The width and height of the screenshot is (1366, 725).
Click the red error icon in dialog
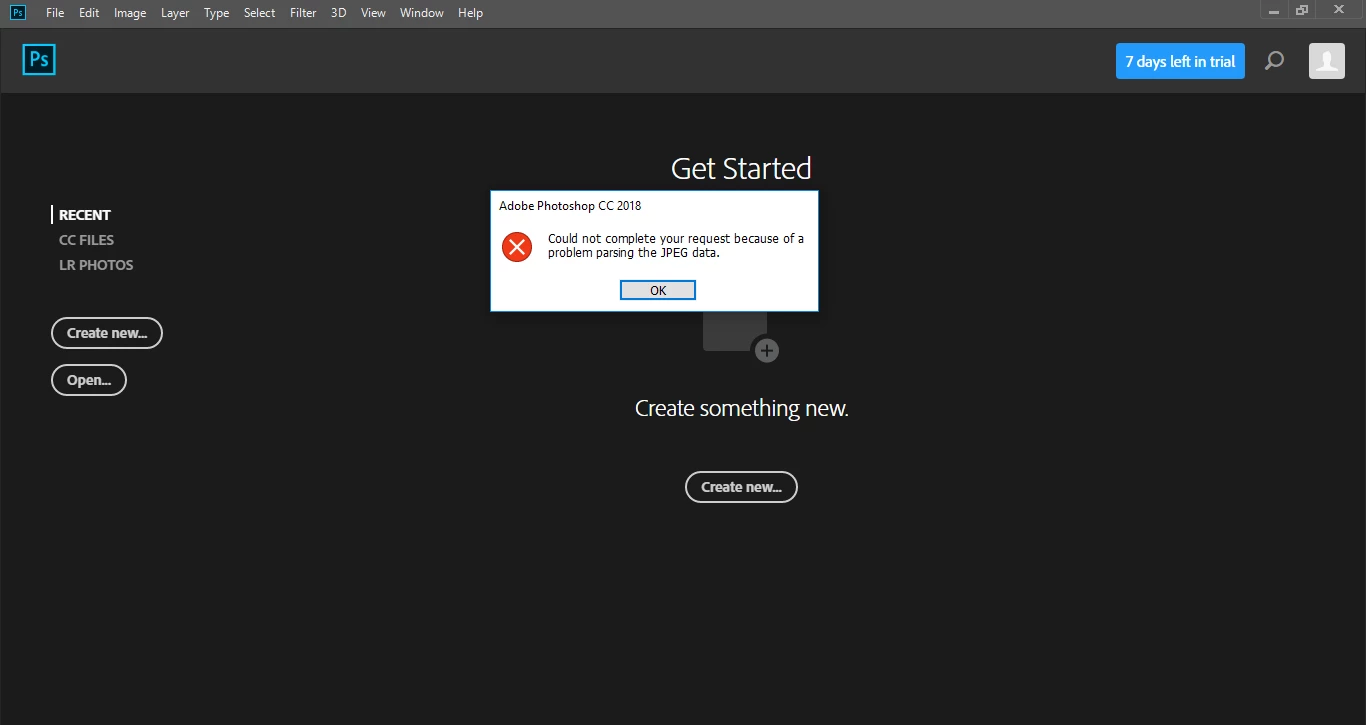point(517,246)
